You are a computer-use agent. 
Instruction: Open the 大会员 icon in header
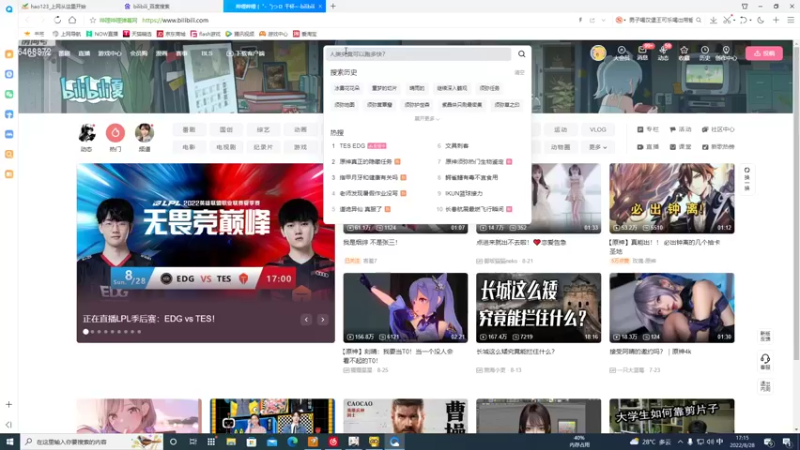pos(621,53)
